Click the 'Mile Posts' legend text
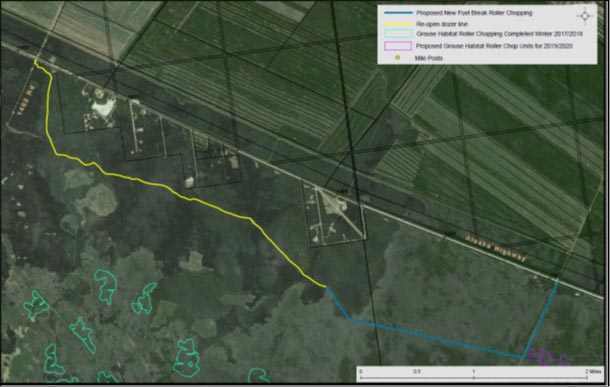 (x=429, y=58)
